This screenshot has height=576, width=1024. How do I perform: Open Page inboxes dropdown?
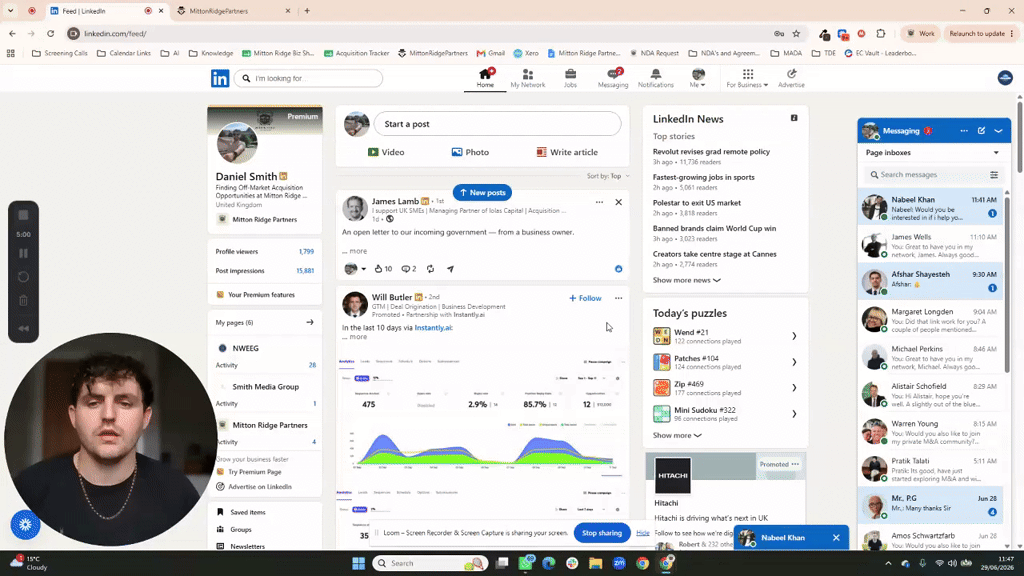click(x=932, y=153)
